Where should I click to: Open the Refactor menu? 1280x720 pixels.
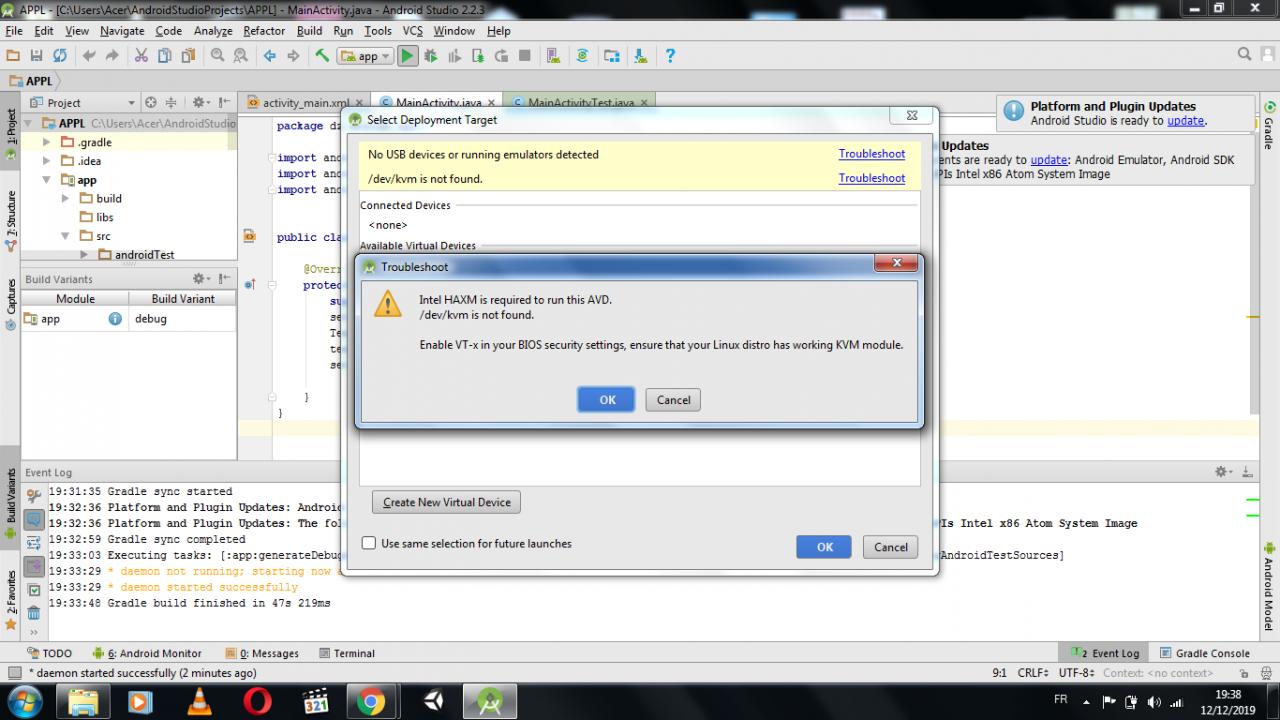[x=264, y=31]
